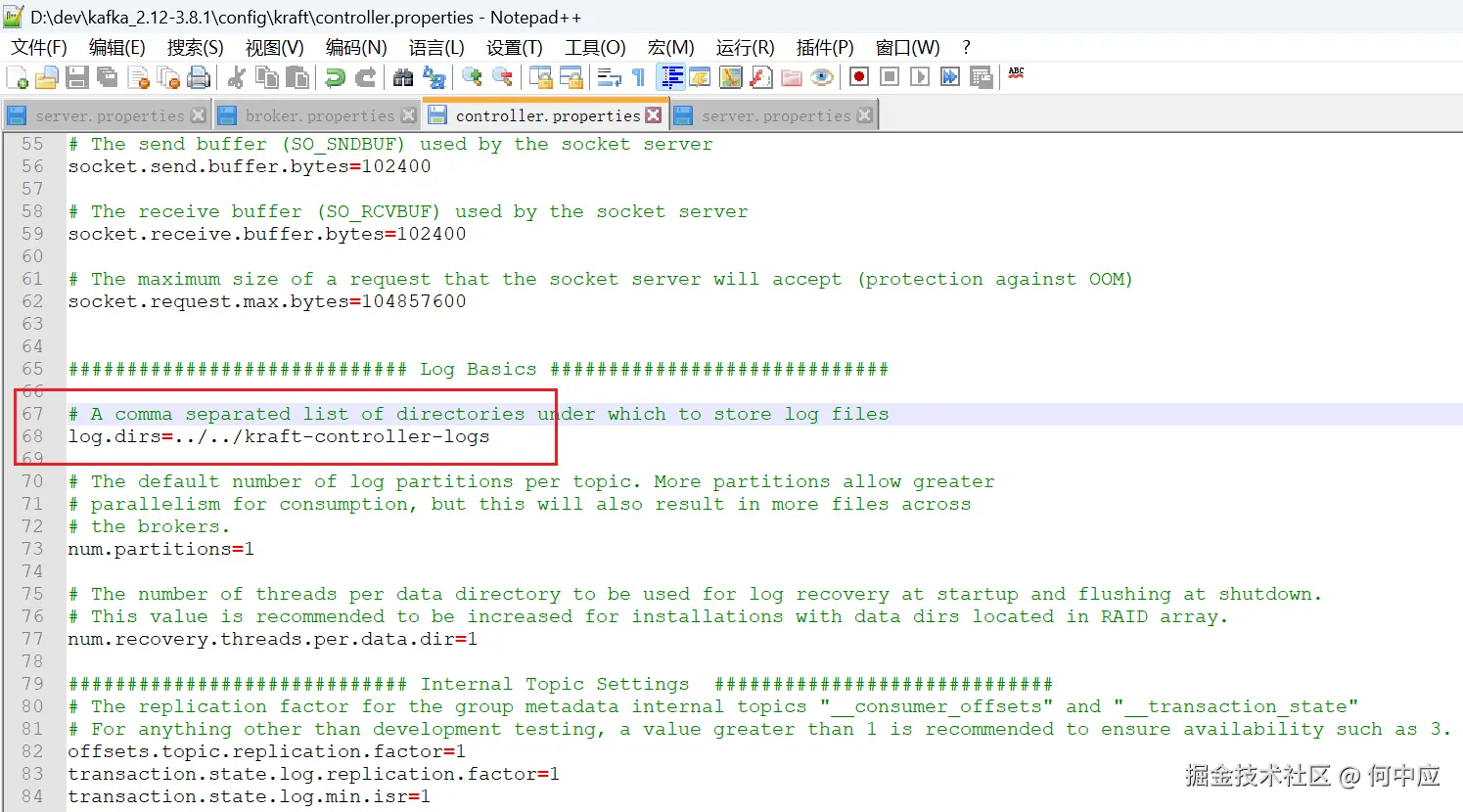Open the 窗口(W) menu
The height and width of the screenshot is (812, 1463).
click(x=907, y=47)
